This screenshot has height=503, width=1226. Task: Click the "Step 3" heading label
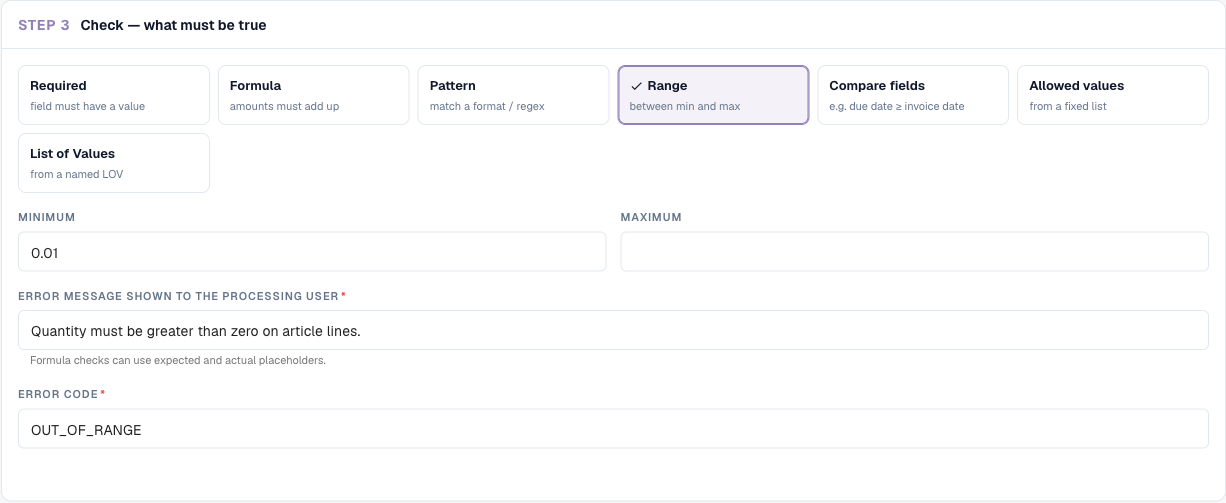(x=44, y=25)
